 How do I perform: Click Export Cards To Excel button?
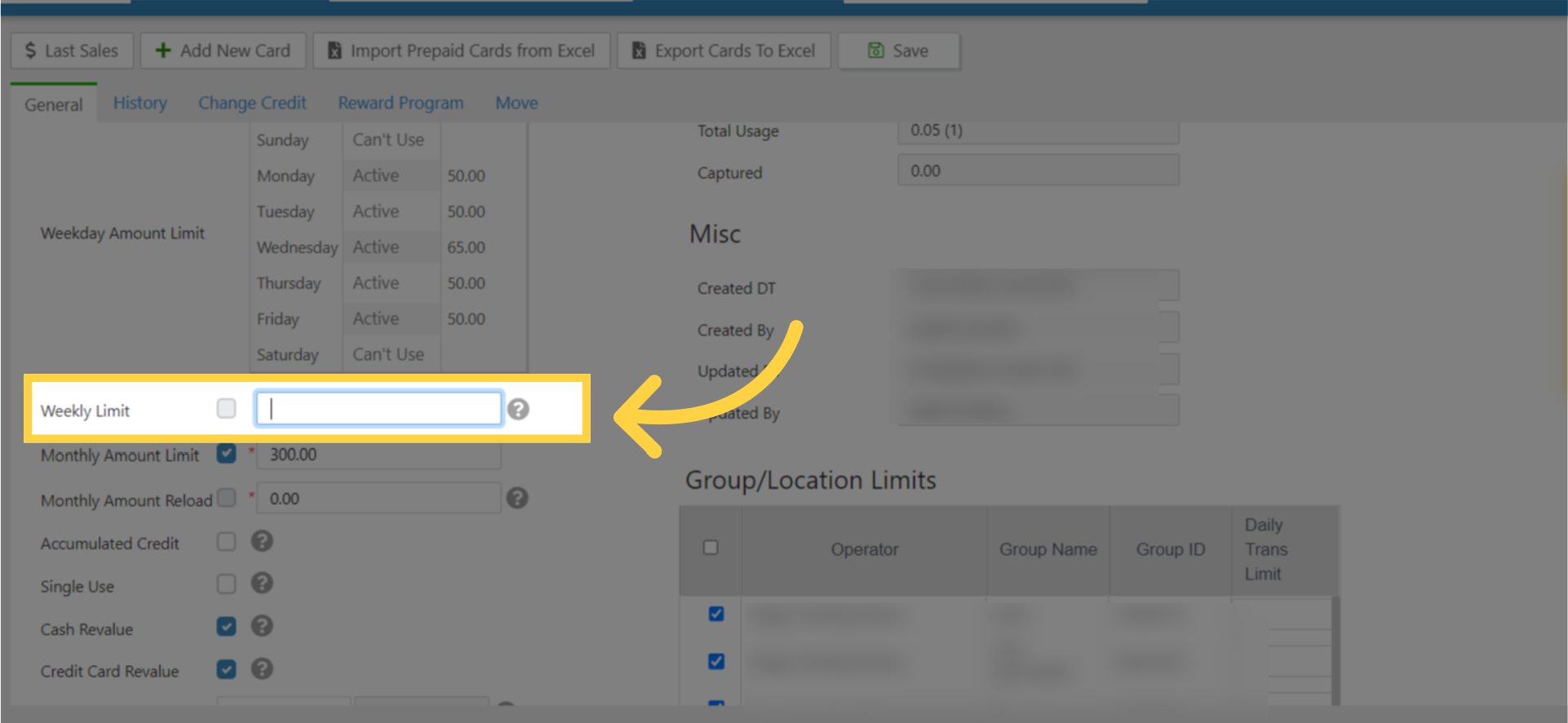click(x=724, y=51)
